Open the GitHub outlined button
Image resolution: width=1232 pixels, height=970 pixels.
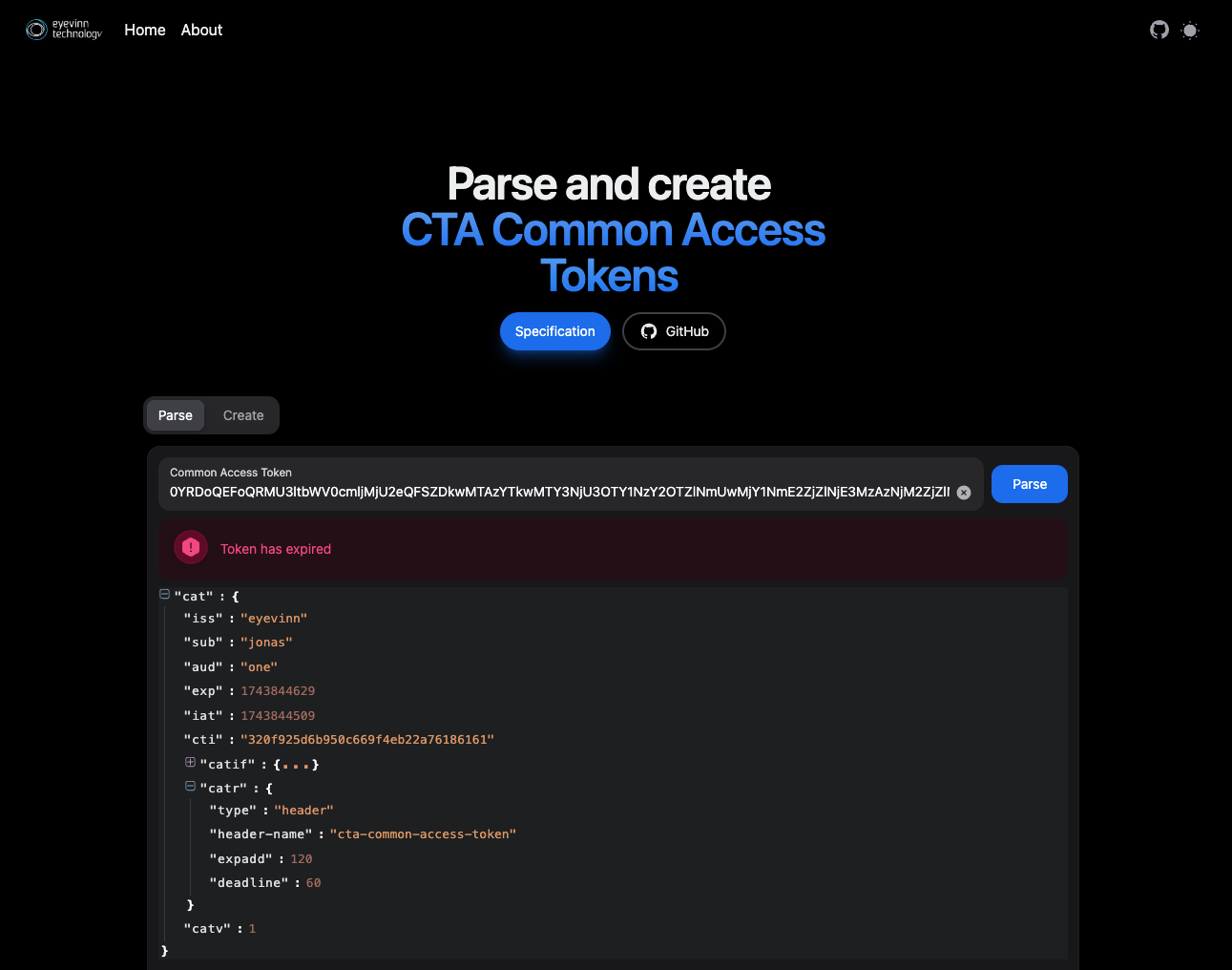pyautogui.click(x=674, y=331)
